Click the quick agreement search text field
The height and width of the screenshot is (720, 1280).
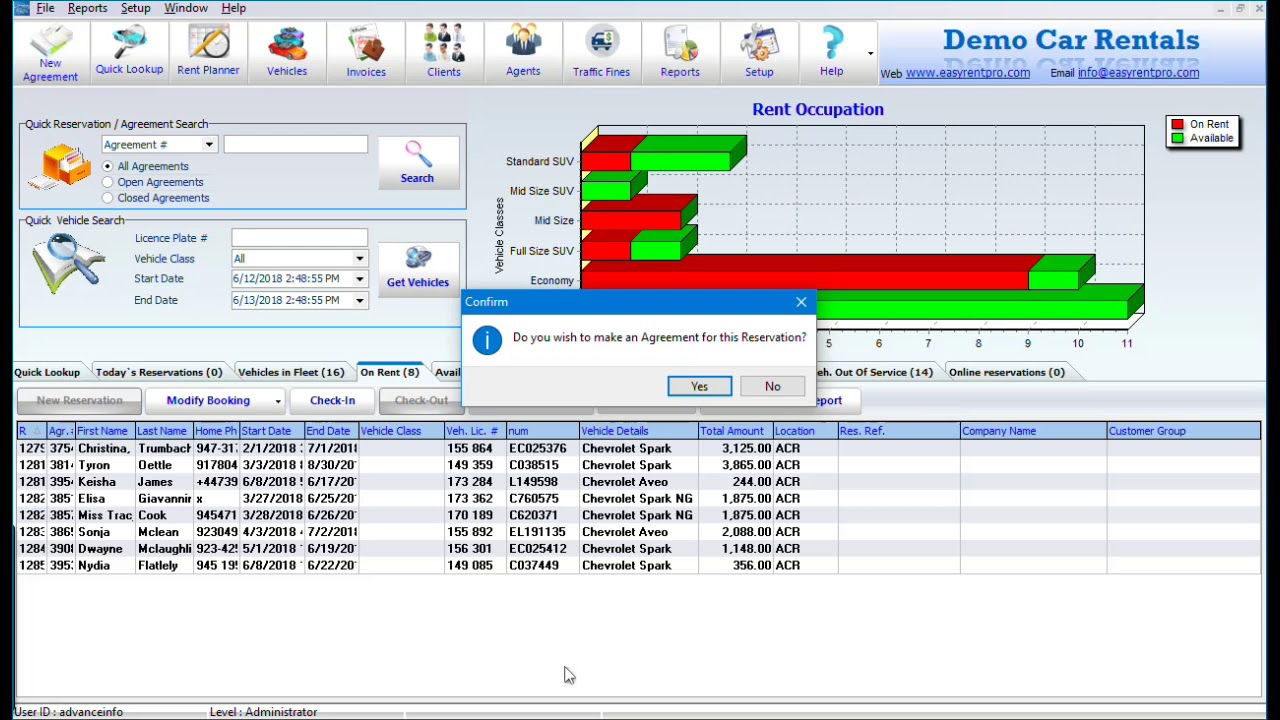tap(296, 145)
